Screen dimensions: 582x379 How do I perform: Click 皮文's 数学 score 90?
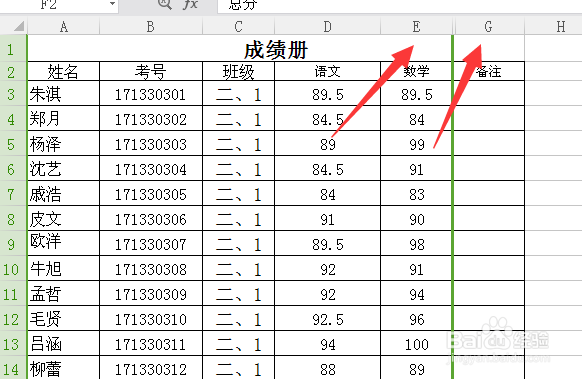[x=416, y=219]
